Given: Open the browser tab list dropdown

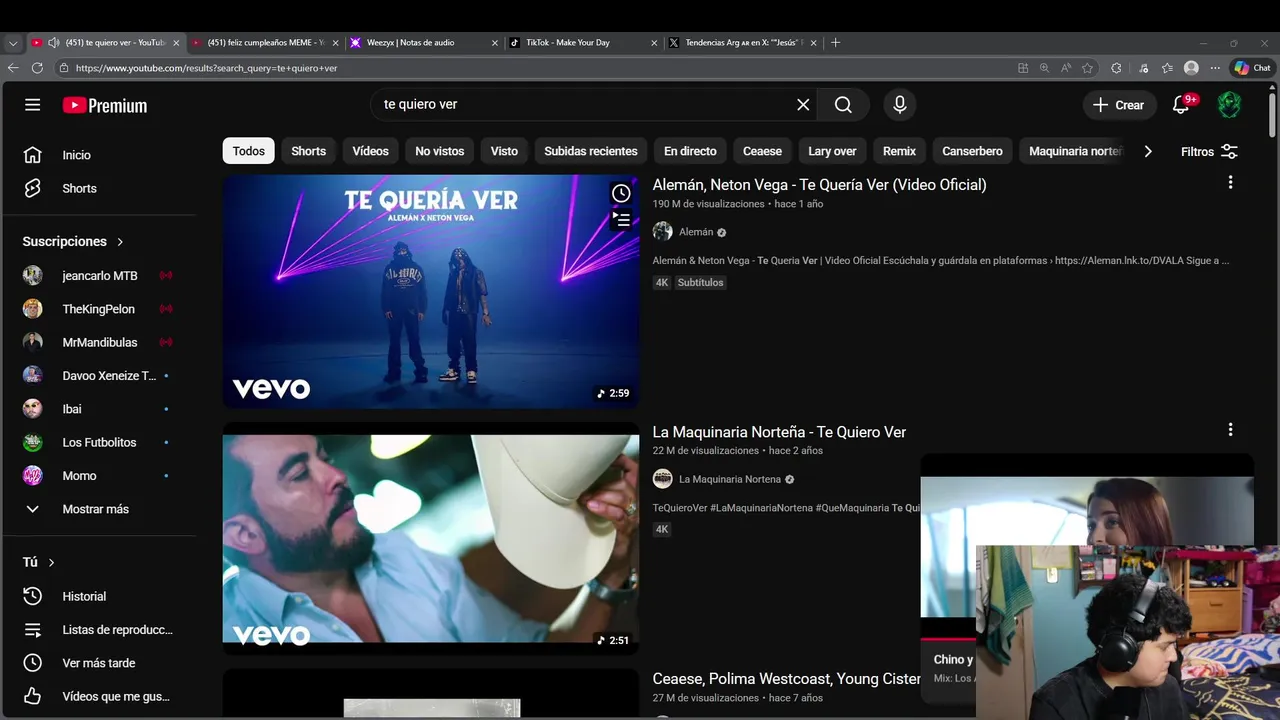Looking at the screenshot, I should [13, 43].
